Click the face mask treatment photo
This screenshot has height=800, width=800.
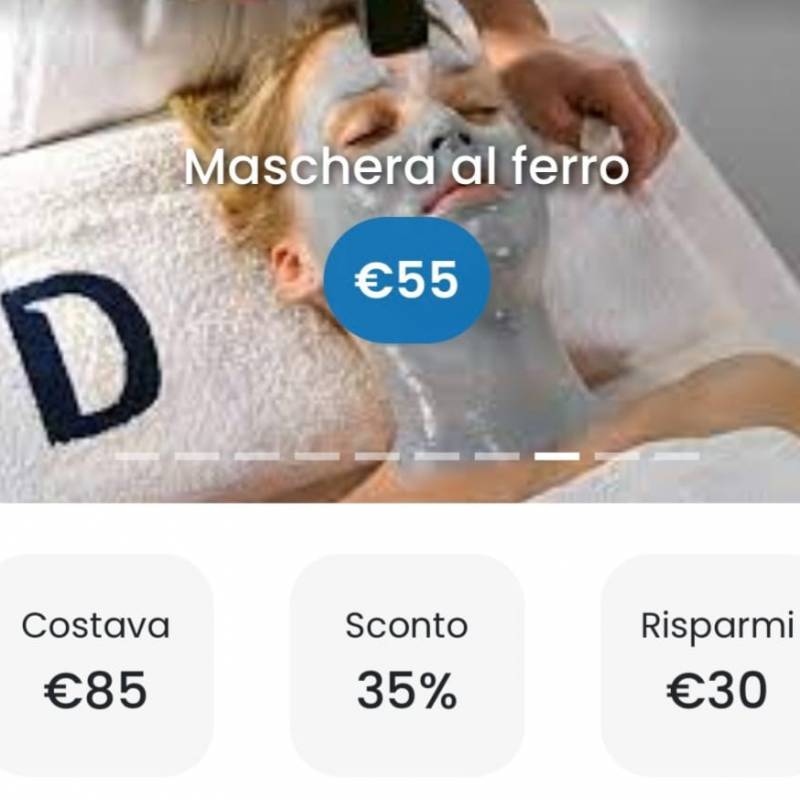pos(400,251)
